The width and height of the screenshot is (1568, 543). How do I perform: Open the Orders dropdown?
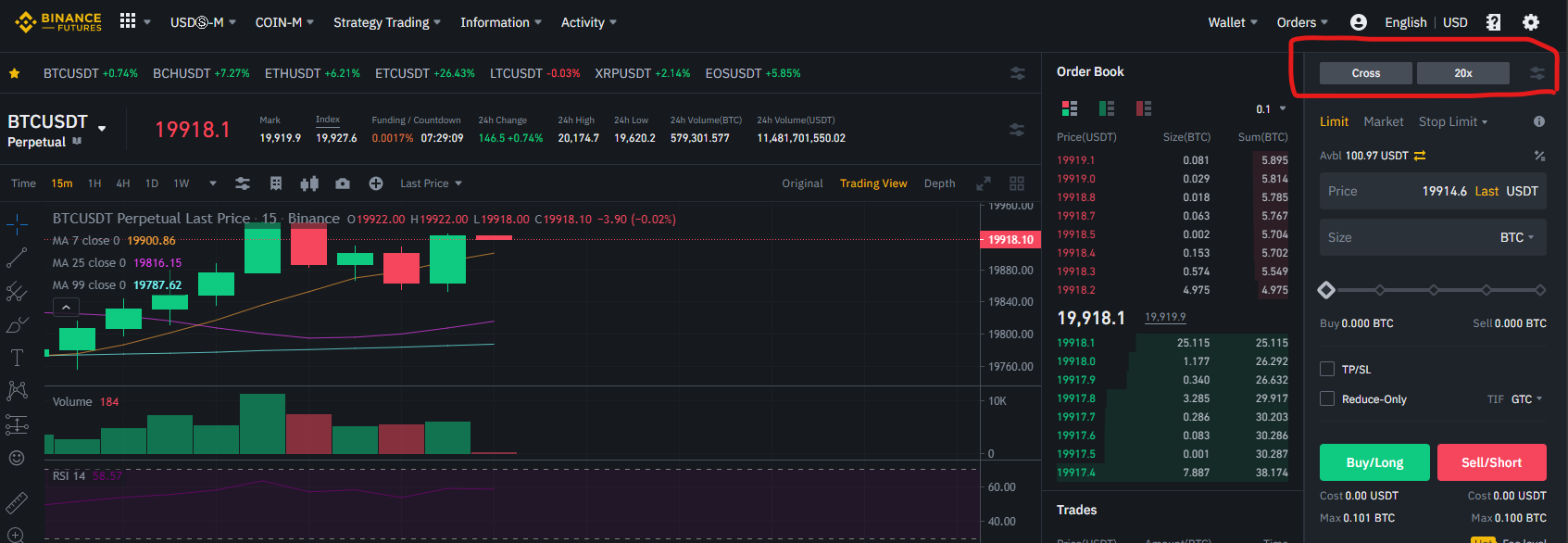[x=1302, y=22]
